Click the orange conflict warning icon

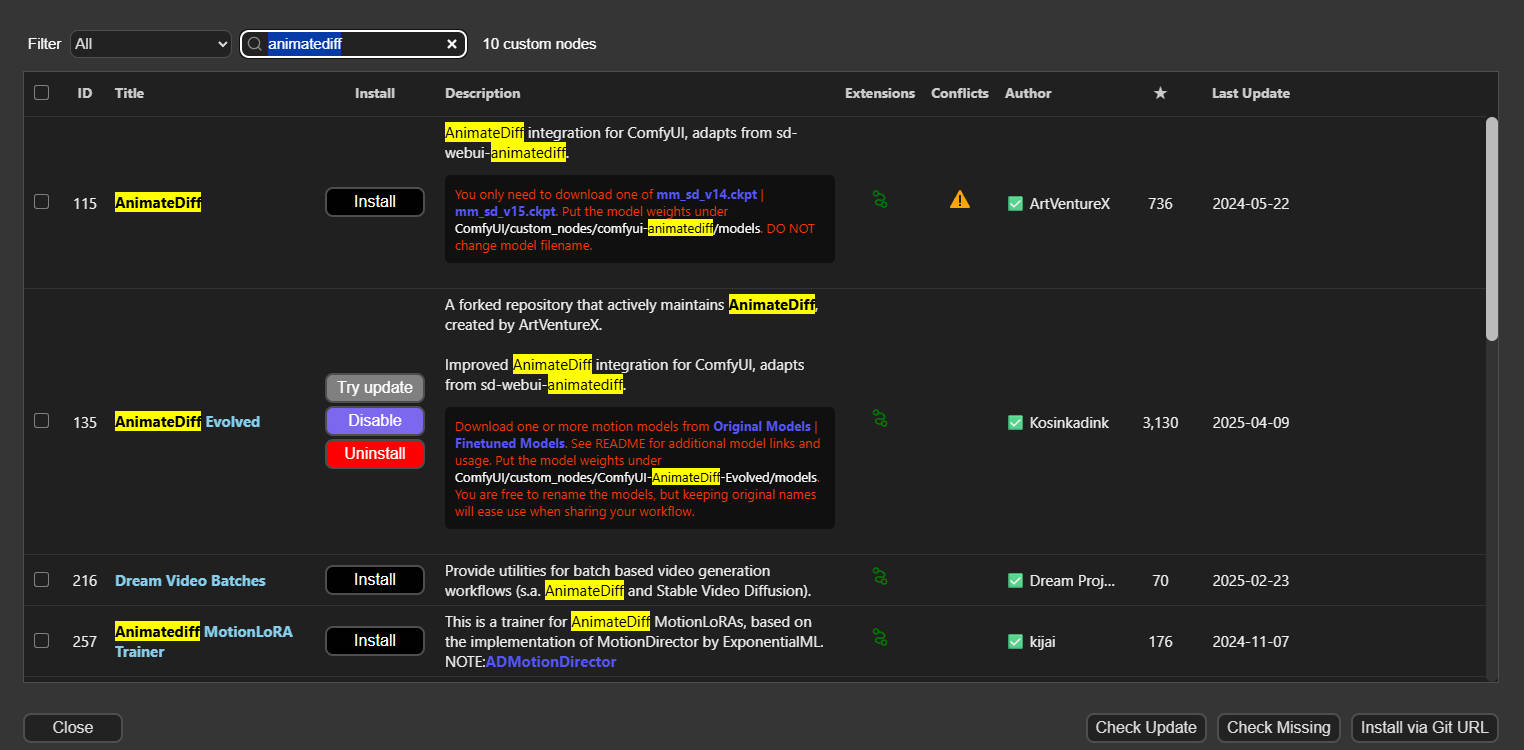[x=960, y=200]
